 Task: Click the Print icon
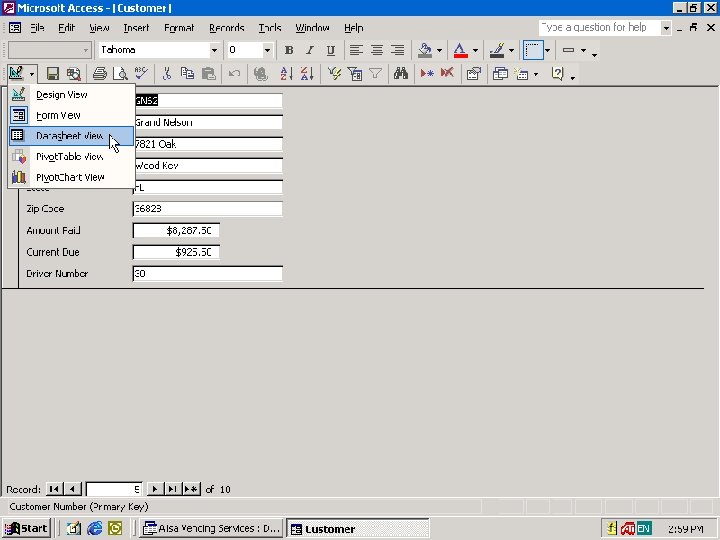coord(100,73)
